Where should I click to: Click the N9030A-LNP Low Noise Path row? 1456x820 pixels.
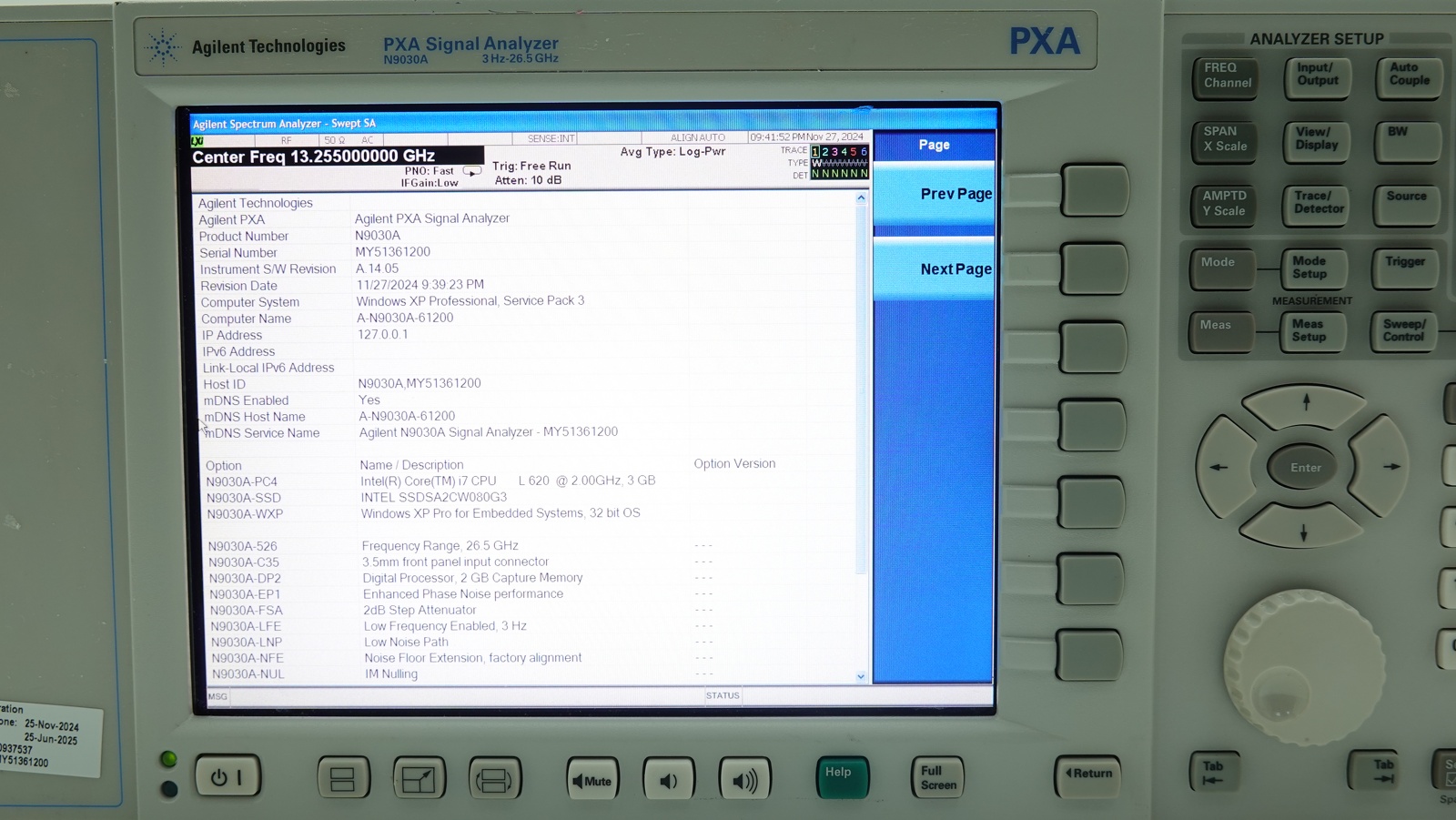[x=463, y=642]
